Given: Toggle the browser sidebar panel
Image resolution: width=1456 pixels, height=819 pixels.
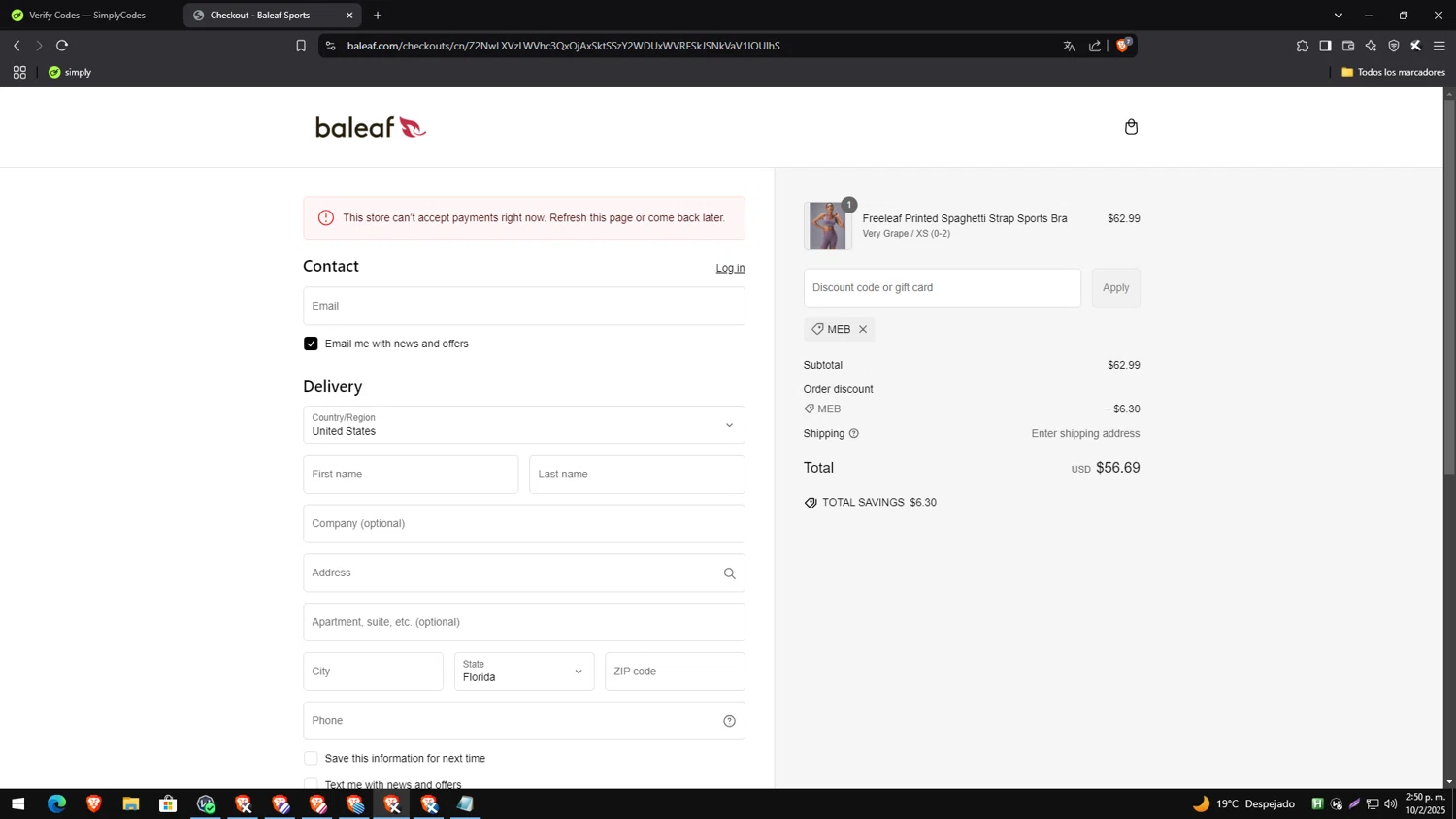Looking at the screenshot, I should [x=1325, y=46].
